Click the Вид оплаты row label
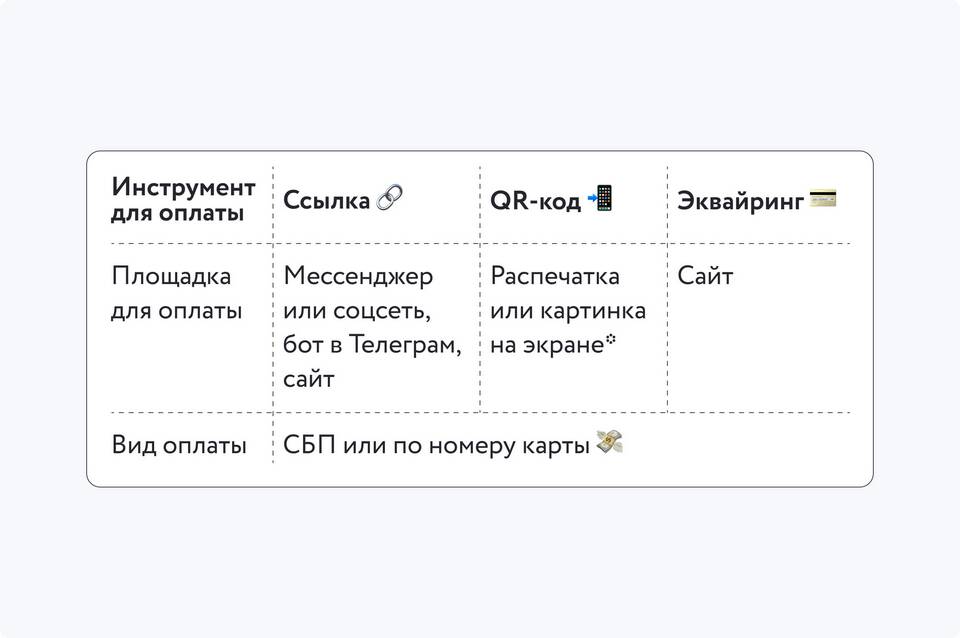 click(x=179, y=445)
